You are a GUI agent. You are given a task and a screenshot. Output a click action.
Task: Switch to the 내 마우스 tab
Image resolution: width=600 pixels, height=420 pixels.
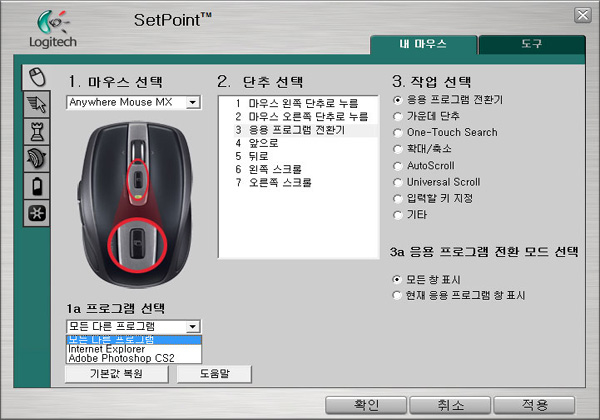point(423,44)
